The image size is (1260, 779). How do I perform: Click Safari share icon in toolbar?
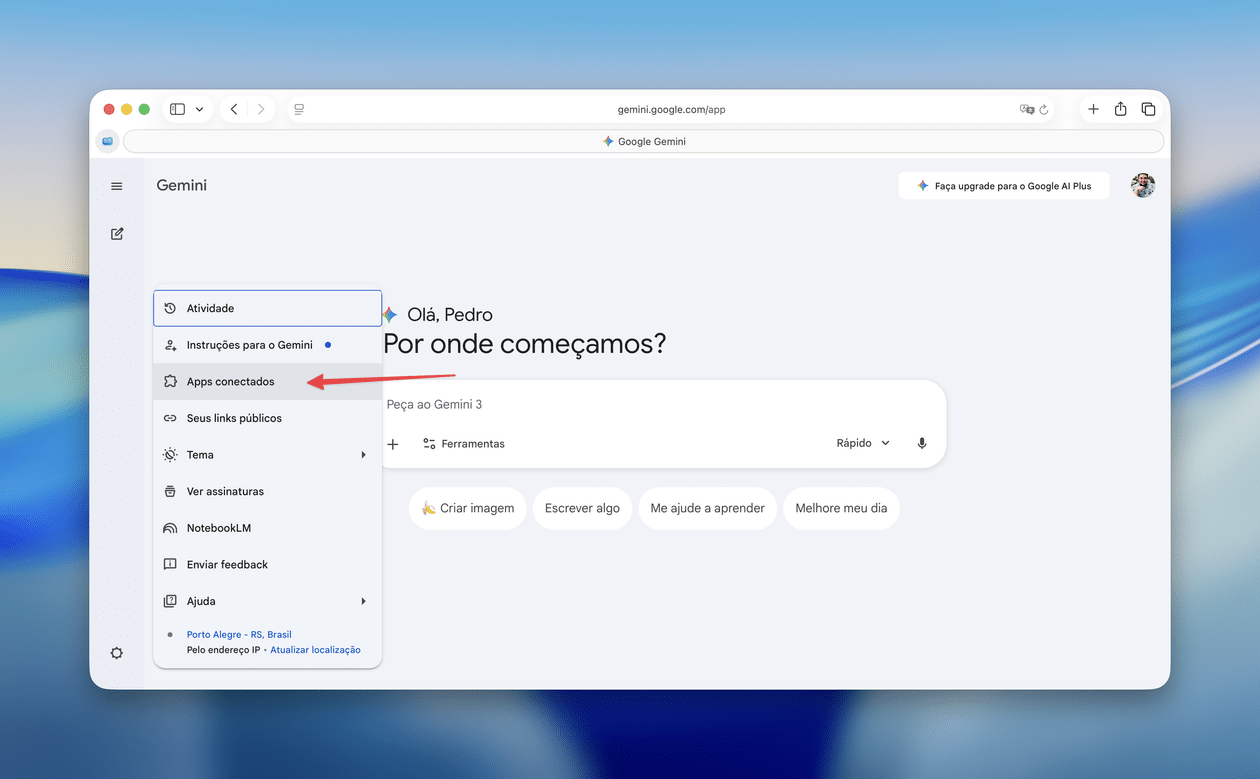click(1120, 109)
